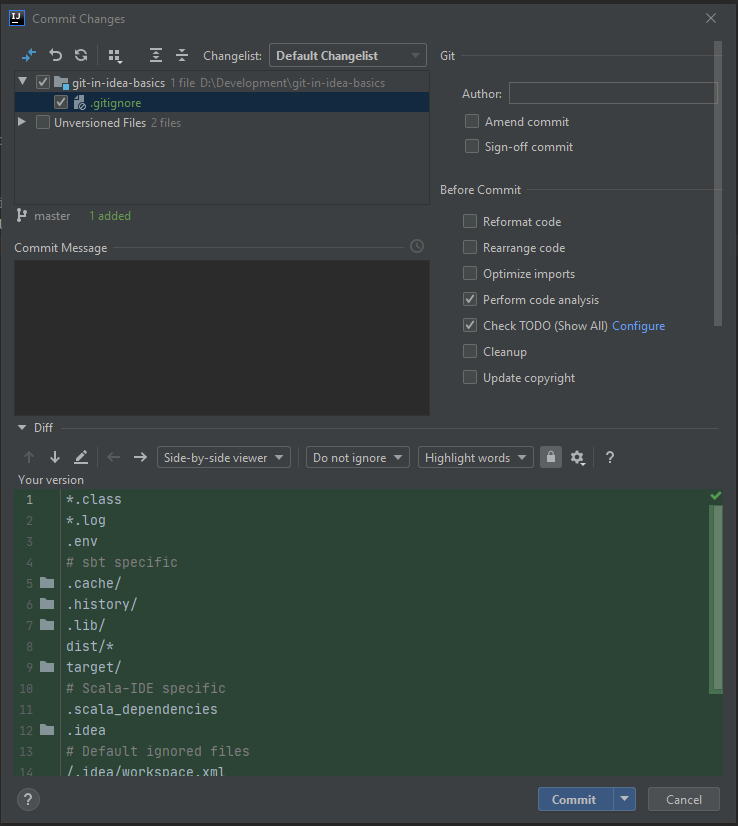738x826 pixels.
Task: Toggle the diff lock icon
Action: coord(551,457)
